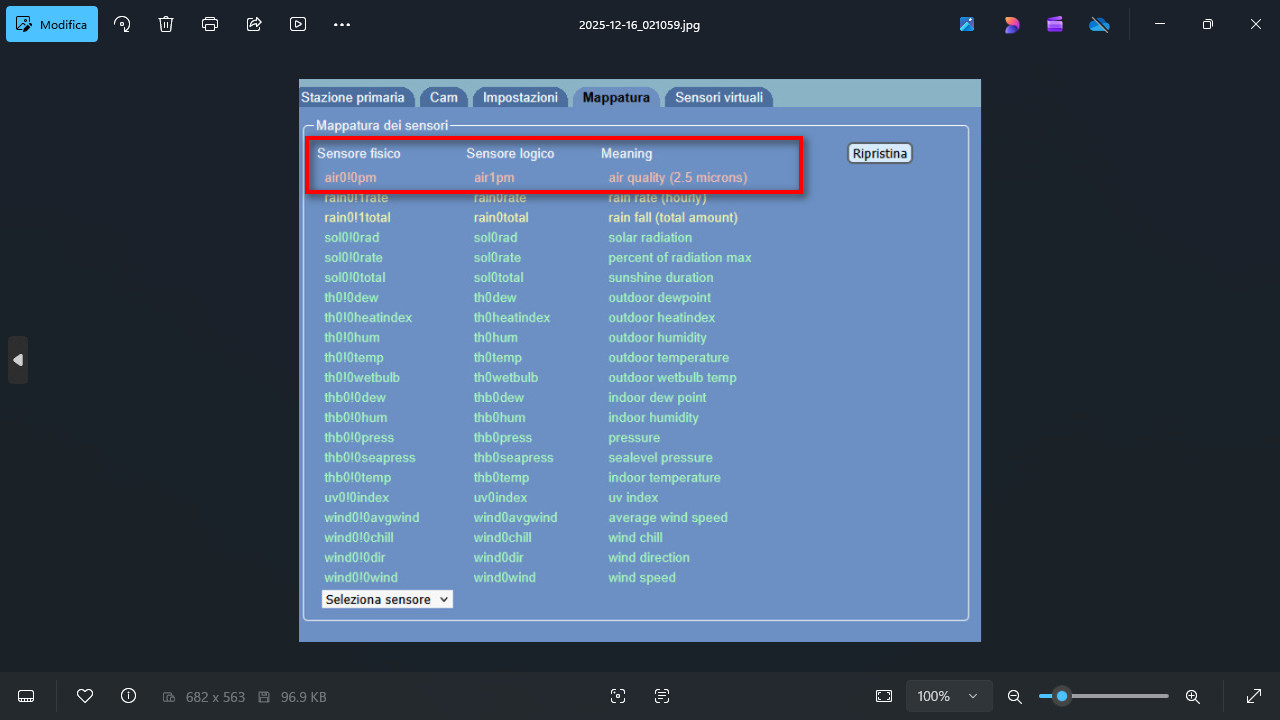Viewport: 1280px width, 720px height.
Task: Delete the photo using the trash icon
Action: [x=166, y=24]
